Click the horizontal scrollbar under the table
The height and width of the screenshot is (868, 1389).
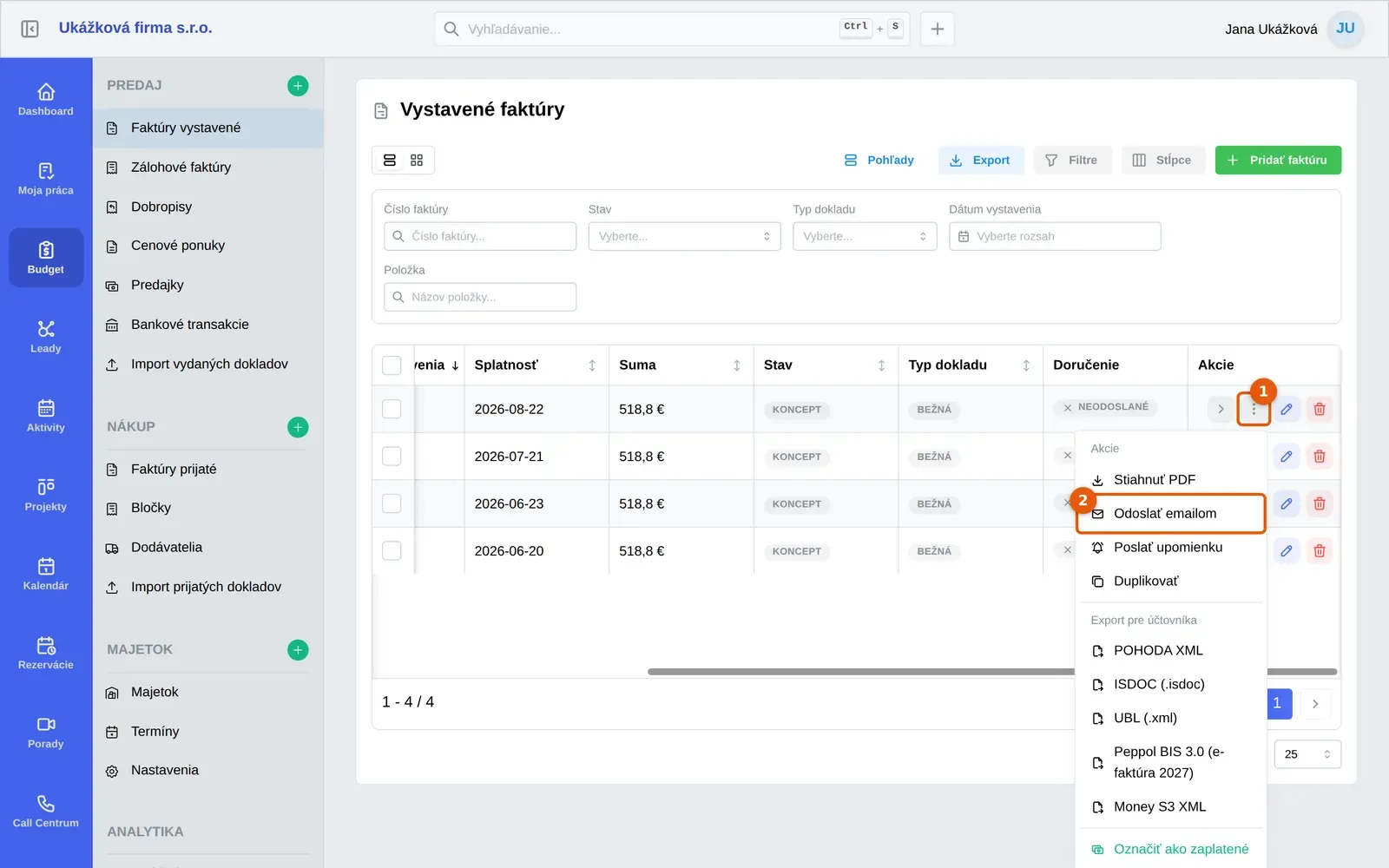point(992,672)
